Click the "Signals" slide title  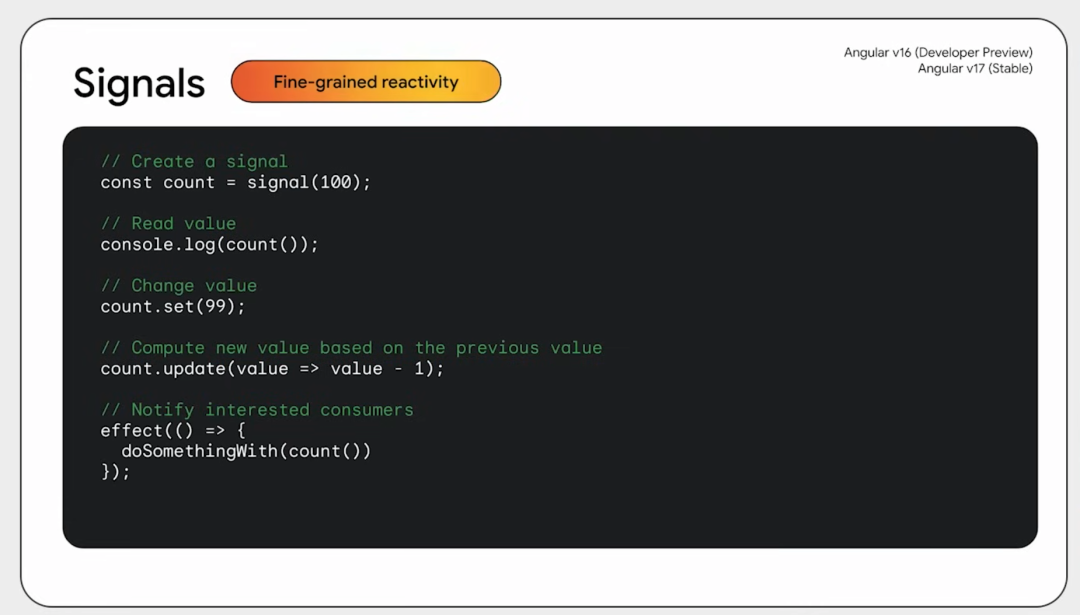(139, 84)
